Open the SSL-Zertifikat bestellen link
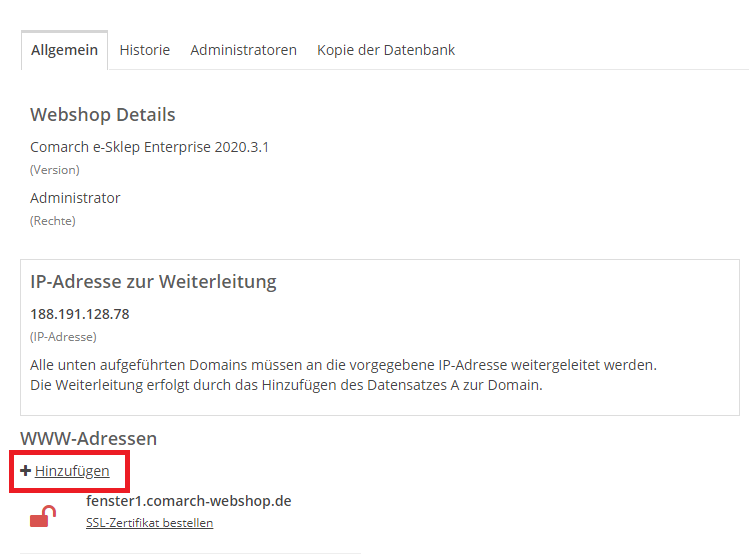The image size is (749, 556). pyautogui.click(x=150, y=523)
